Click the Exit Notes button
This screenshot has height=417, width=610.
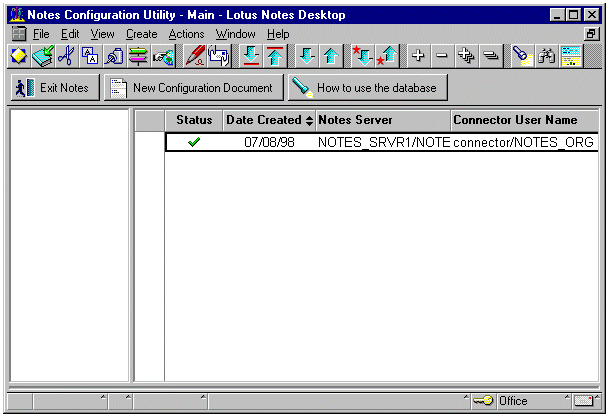pos(54,88)
